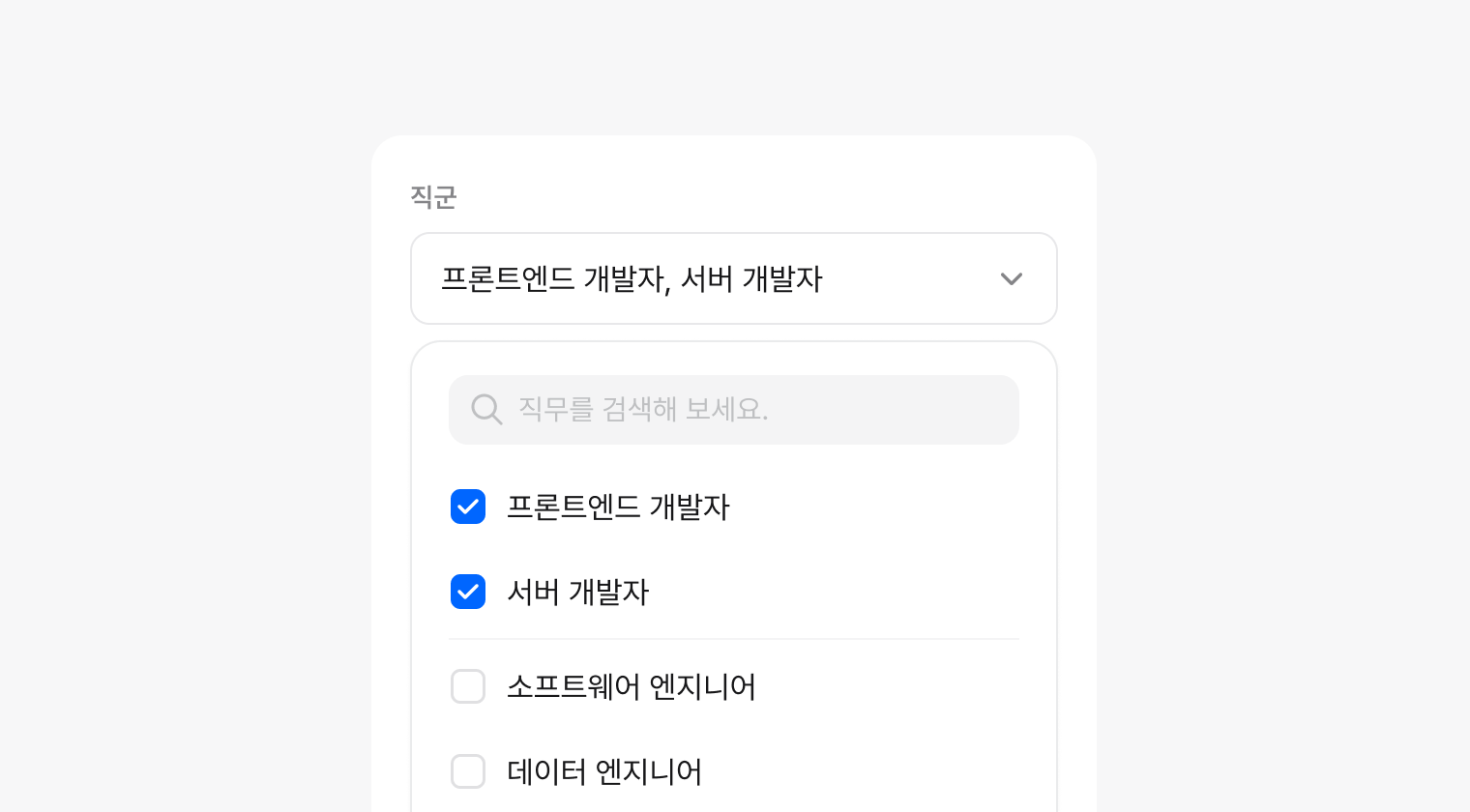1470x812 pixels.
Task: Enable the 데이터 엔지니어 checkbox
Action: [468, 771]
